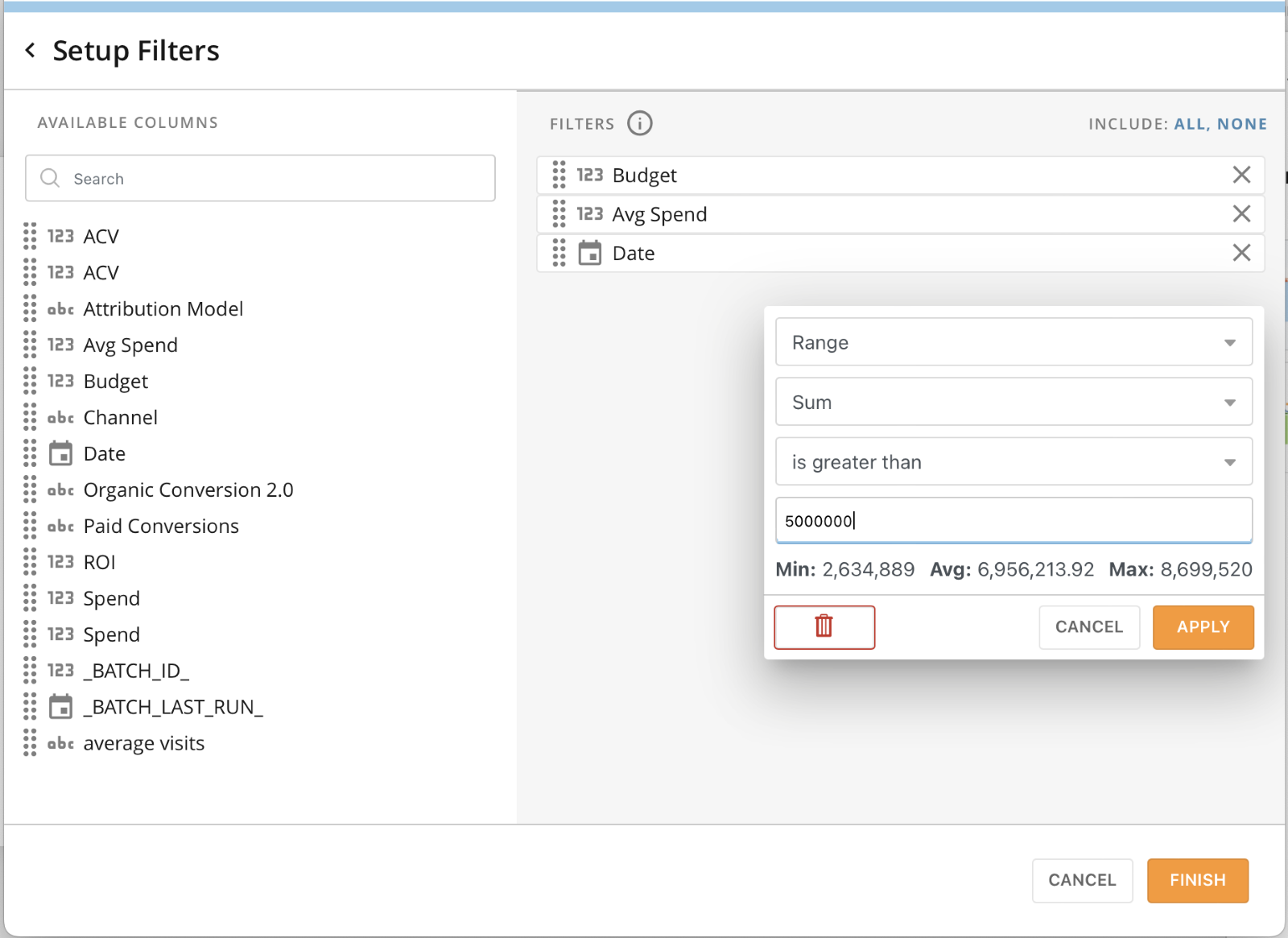Click the back arrow next to Setup Filters
This screenshot has height=938, width=1288.
30,50
